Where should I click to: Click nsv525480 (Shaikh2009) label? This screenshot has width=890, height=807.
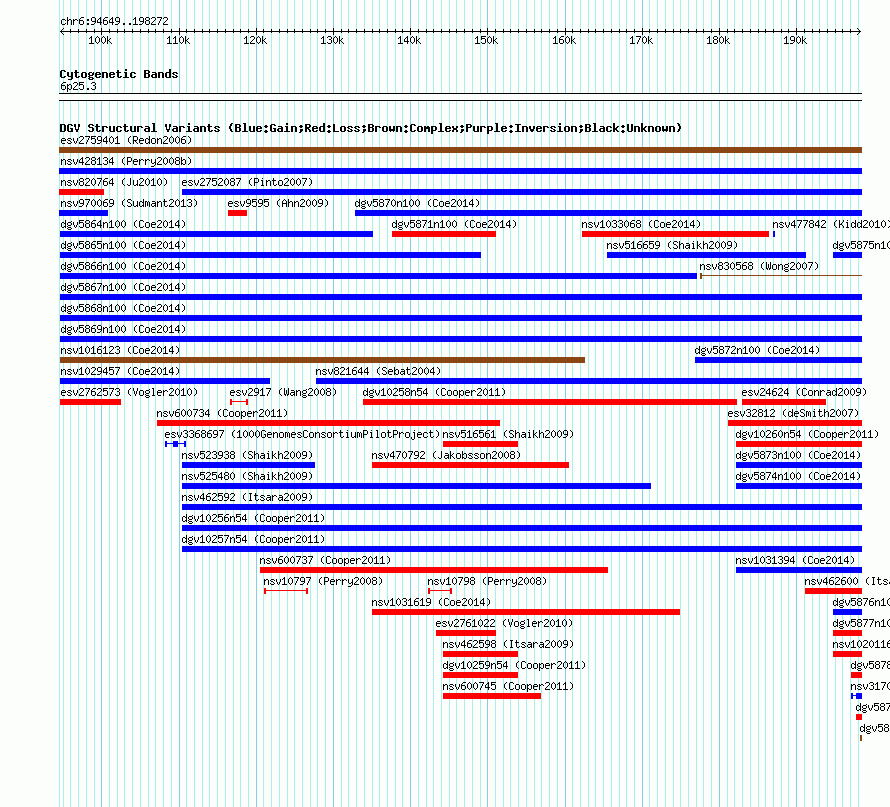click(x=247, y=476)
